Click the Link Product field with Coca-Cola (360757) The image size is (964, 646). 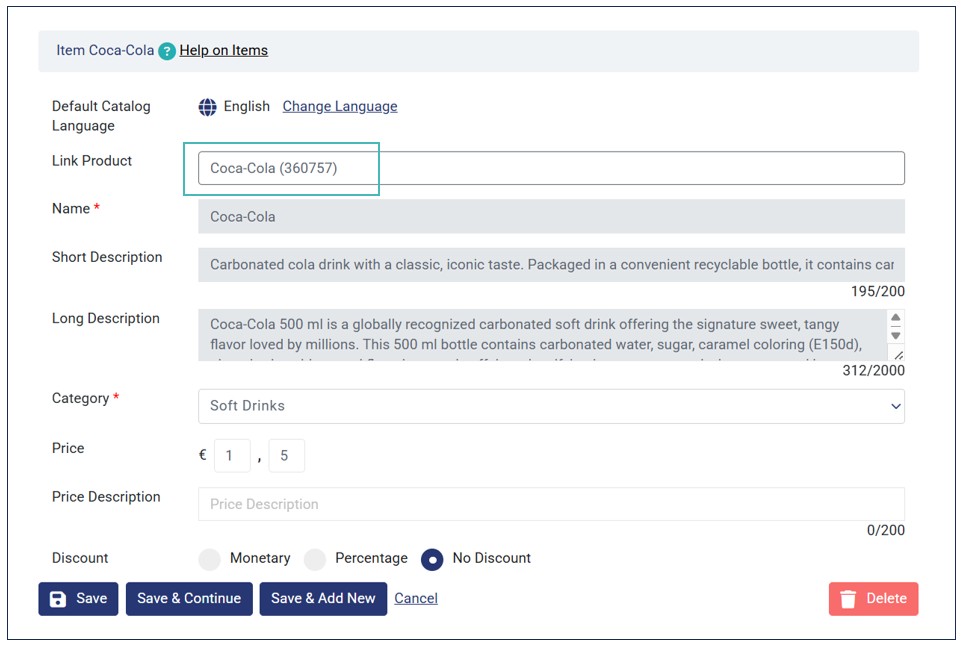click(x=551, y=168)
